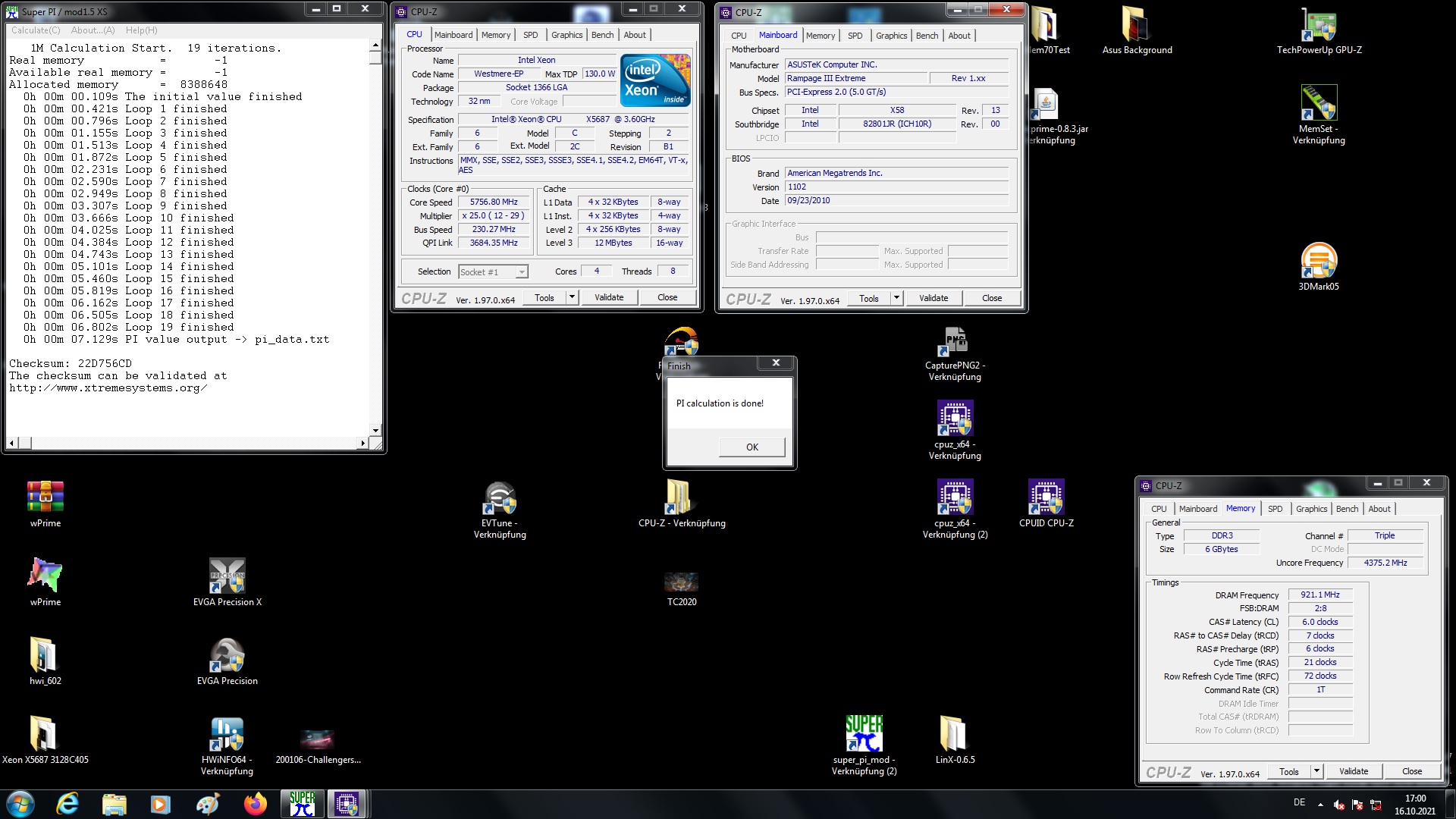
Task: Open Windows Media Player taskbar icon
Action: coord(161,803)
